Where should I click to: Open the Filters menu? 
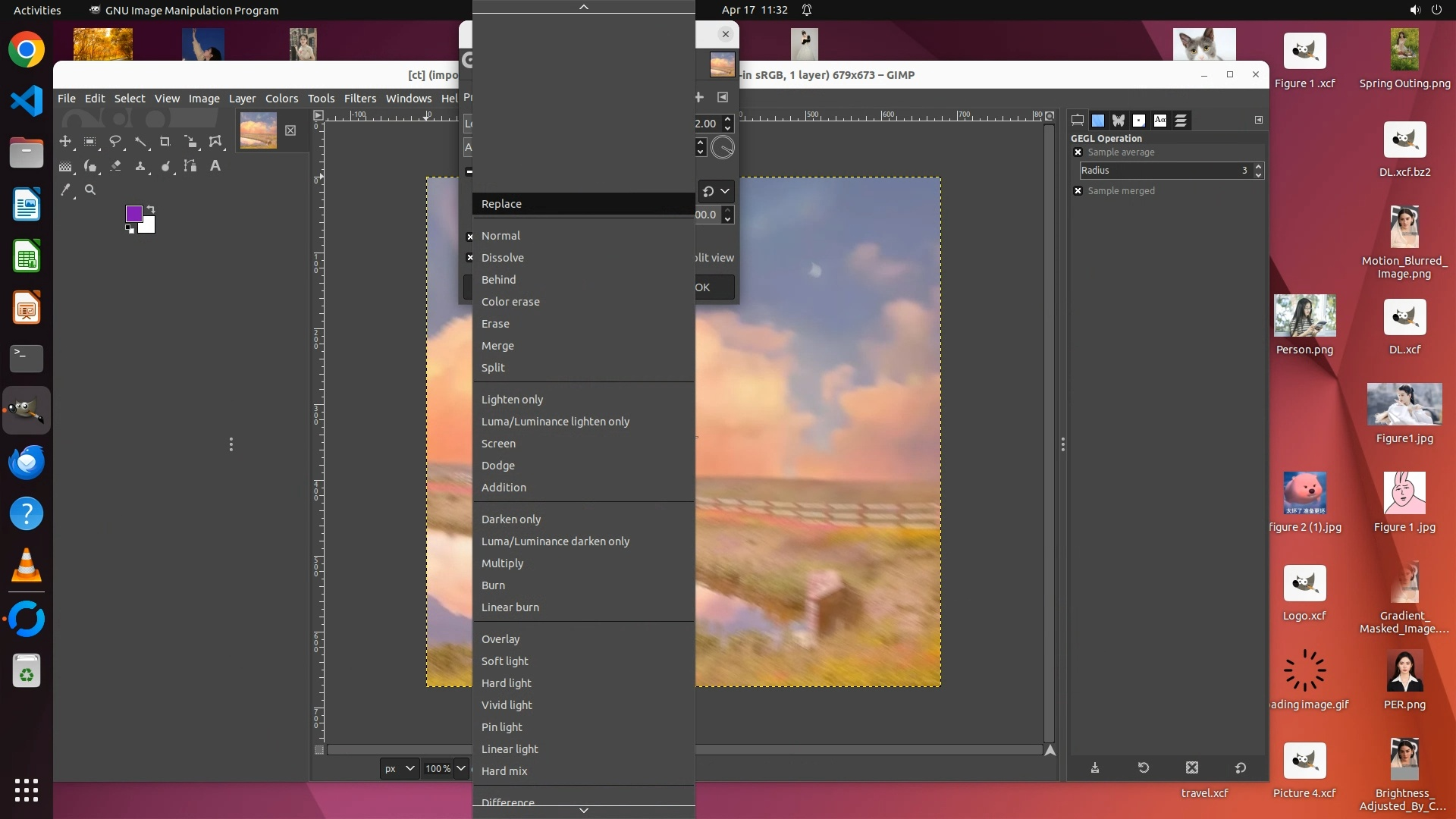[x=359, y=99]
